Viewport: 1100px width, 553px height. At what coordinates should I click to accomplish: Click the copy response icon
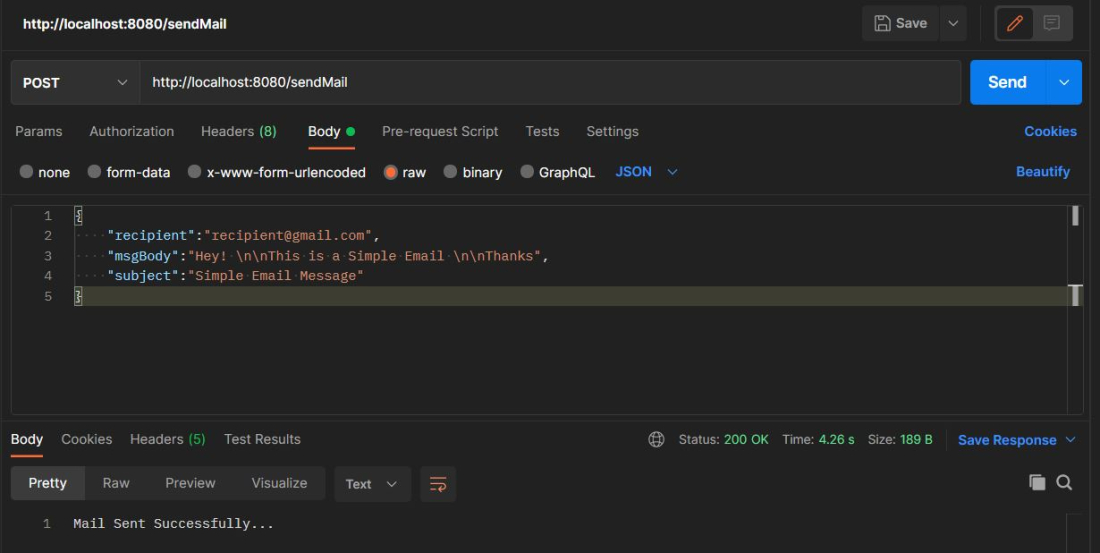click(x=1037, y=482)
